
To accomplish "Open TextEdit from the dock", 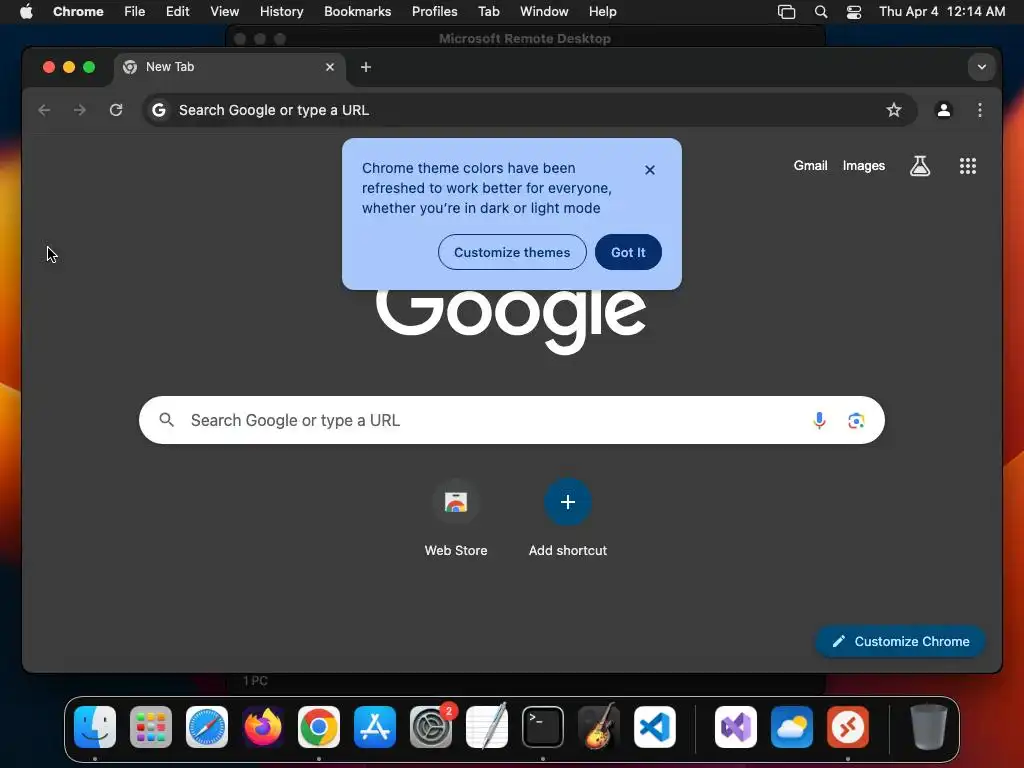I will [x=487, y=727].
